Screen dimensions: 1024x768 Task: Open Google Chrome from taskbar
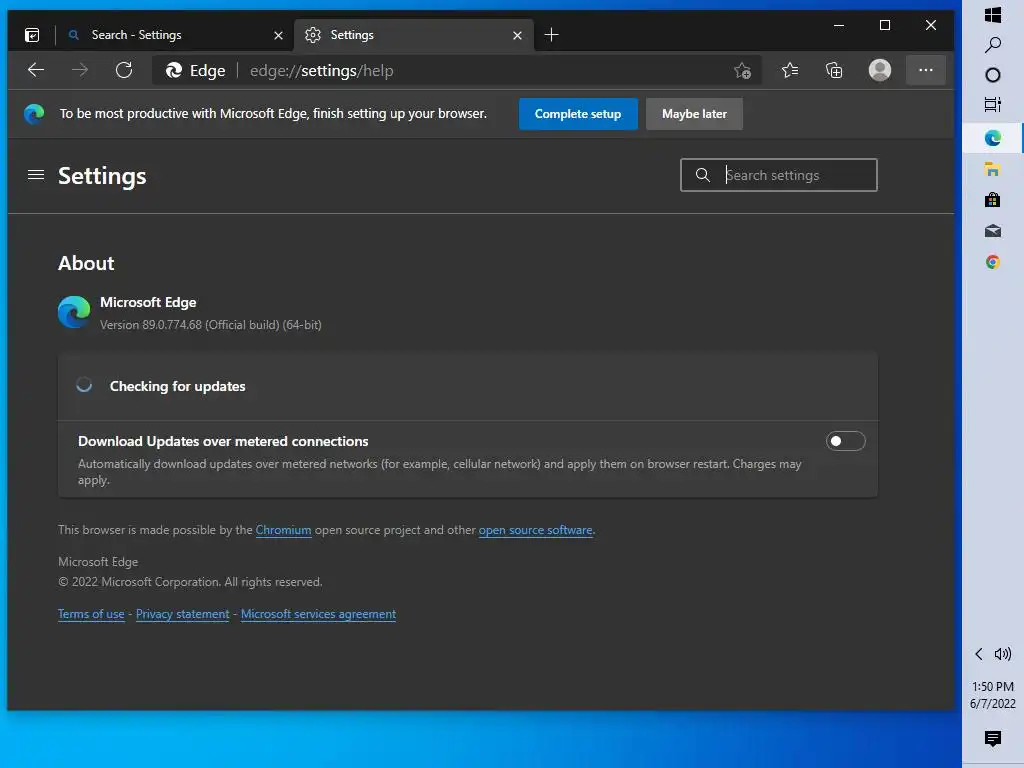(x=993, y=262)
